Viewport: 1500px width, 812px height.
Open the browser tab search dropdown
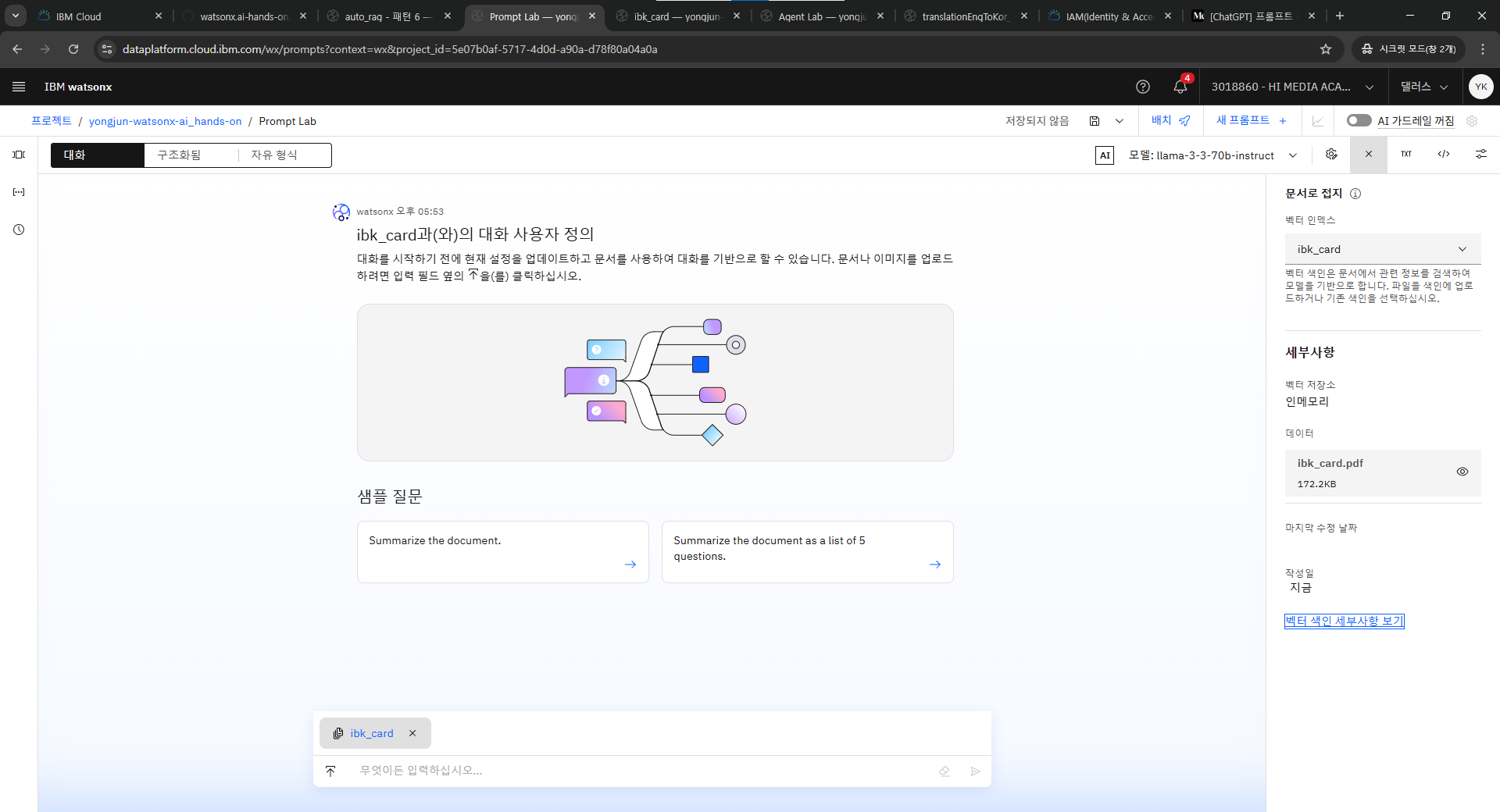pos(16,16)
